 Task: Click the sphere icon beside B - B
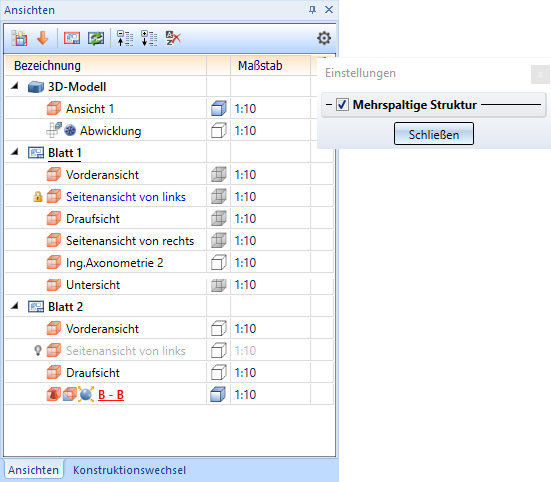point(86,395)
